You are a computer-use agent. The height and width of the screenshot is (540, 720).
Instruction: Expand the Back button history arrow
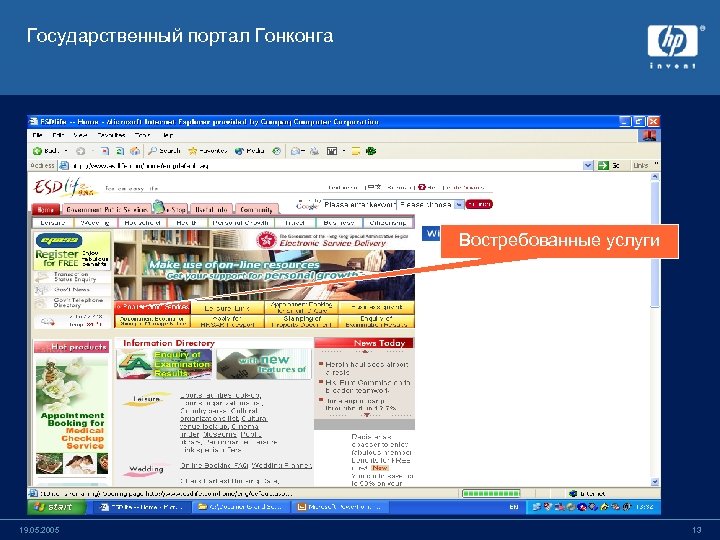click(x=66, y=151)
